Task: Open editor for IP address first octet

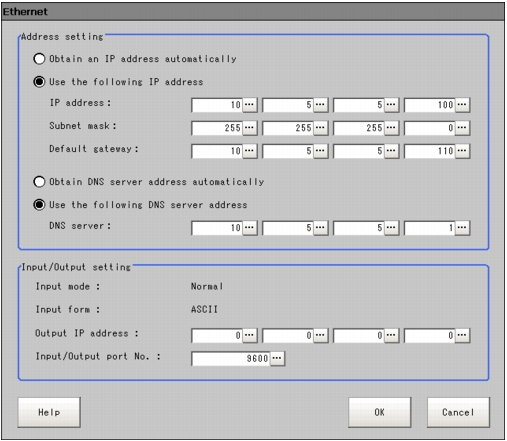Action: [249, 105]
